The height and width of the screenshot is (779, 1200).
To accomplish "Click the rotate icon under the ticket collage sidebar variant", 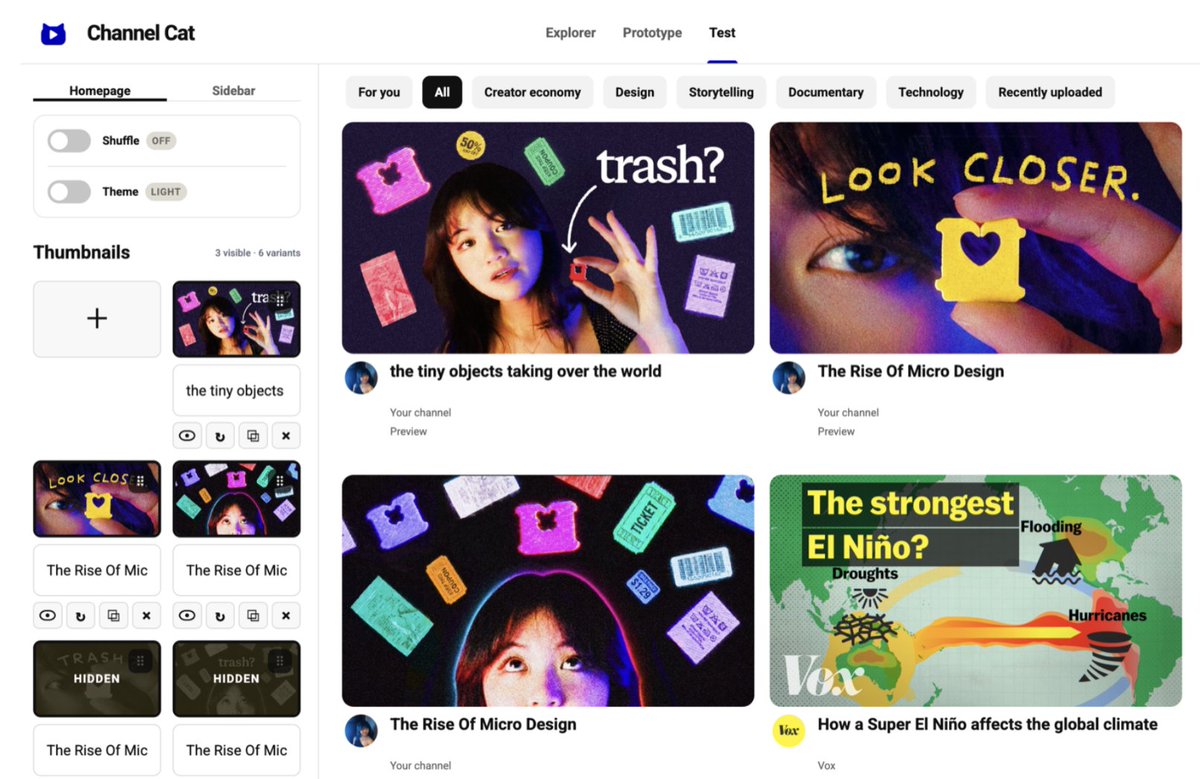I will [220, 616].
